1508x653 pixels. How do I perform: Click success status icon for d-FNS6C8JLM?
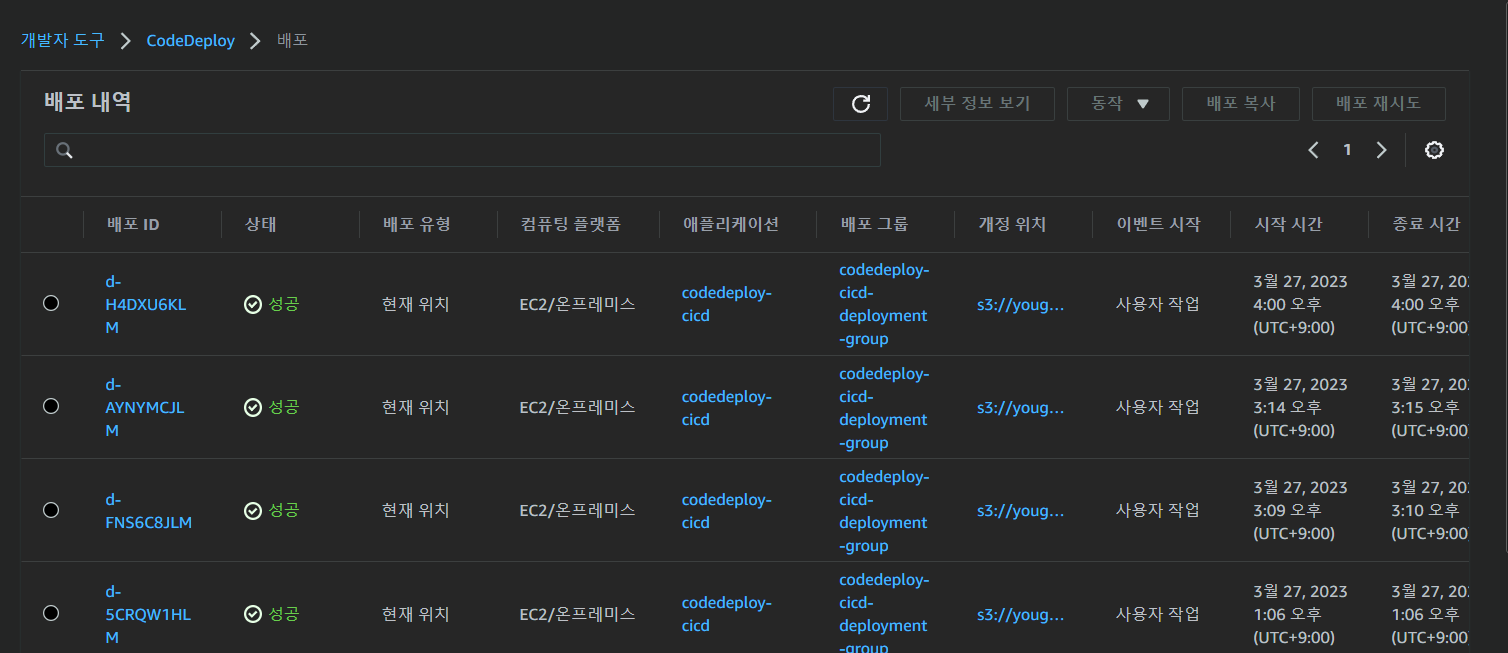(x=253, y=510)
